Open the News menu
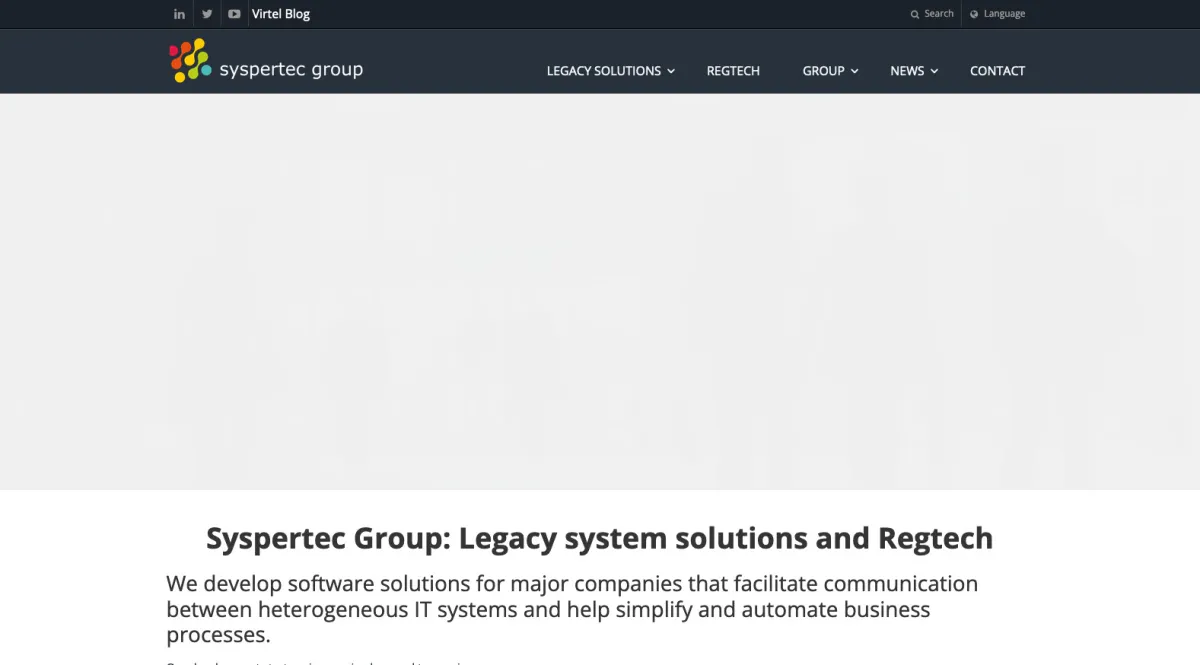The image size is (1200, 665). pos(907,71)
